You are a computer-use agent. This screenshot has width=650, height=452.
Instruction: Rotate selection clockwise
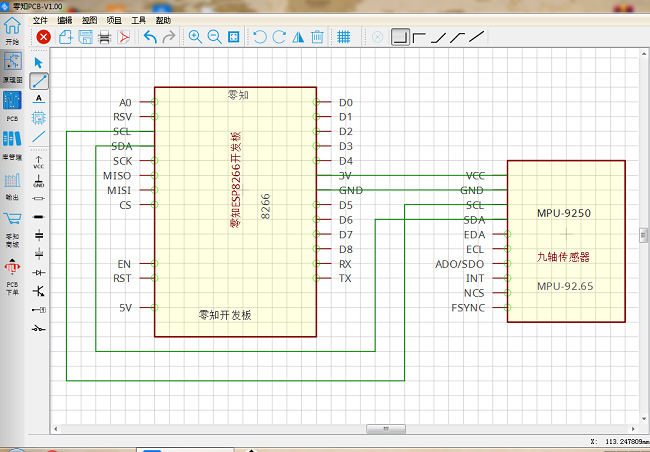pos(279,37)
